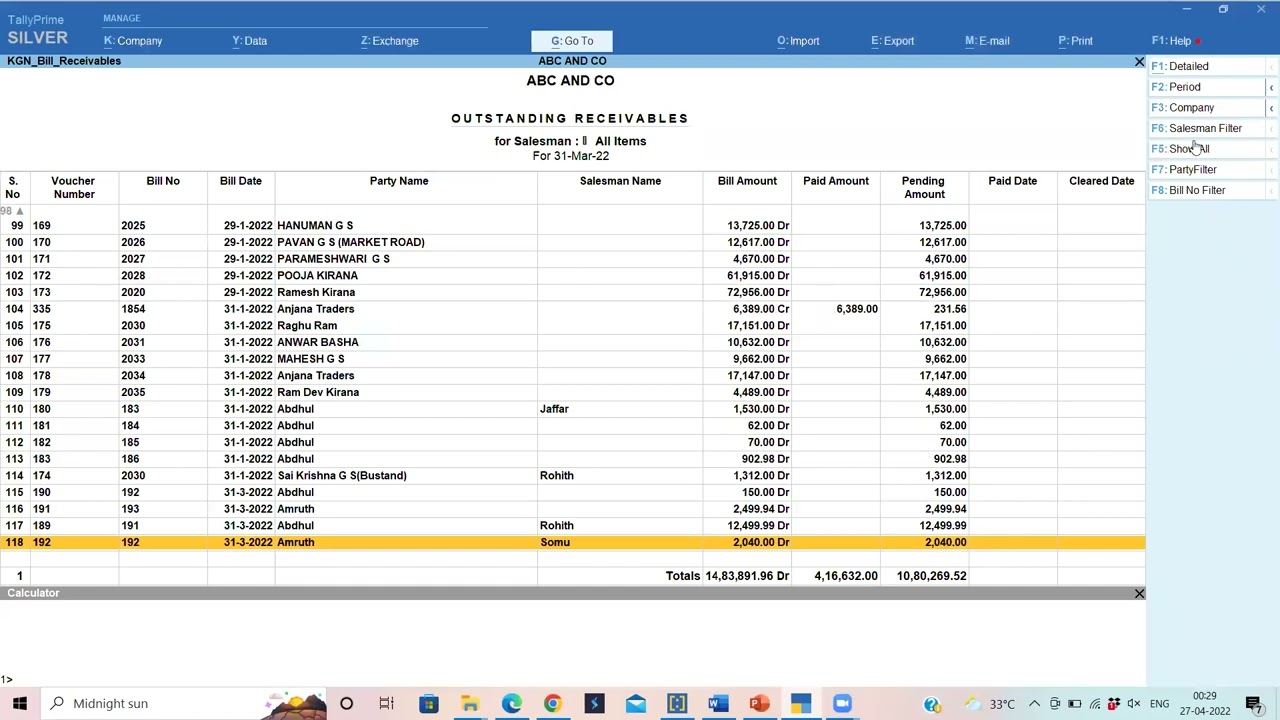Screen dimensions: 1280x720
Task: Click the weather 33°C tray widget
Action: pyautogui.click(x=990, y=704)
